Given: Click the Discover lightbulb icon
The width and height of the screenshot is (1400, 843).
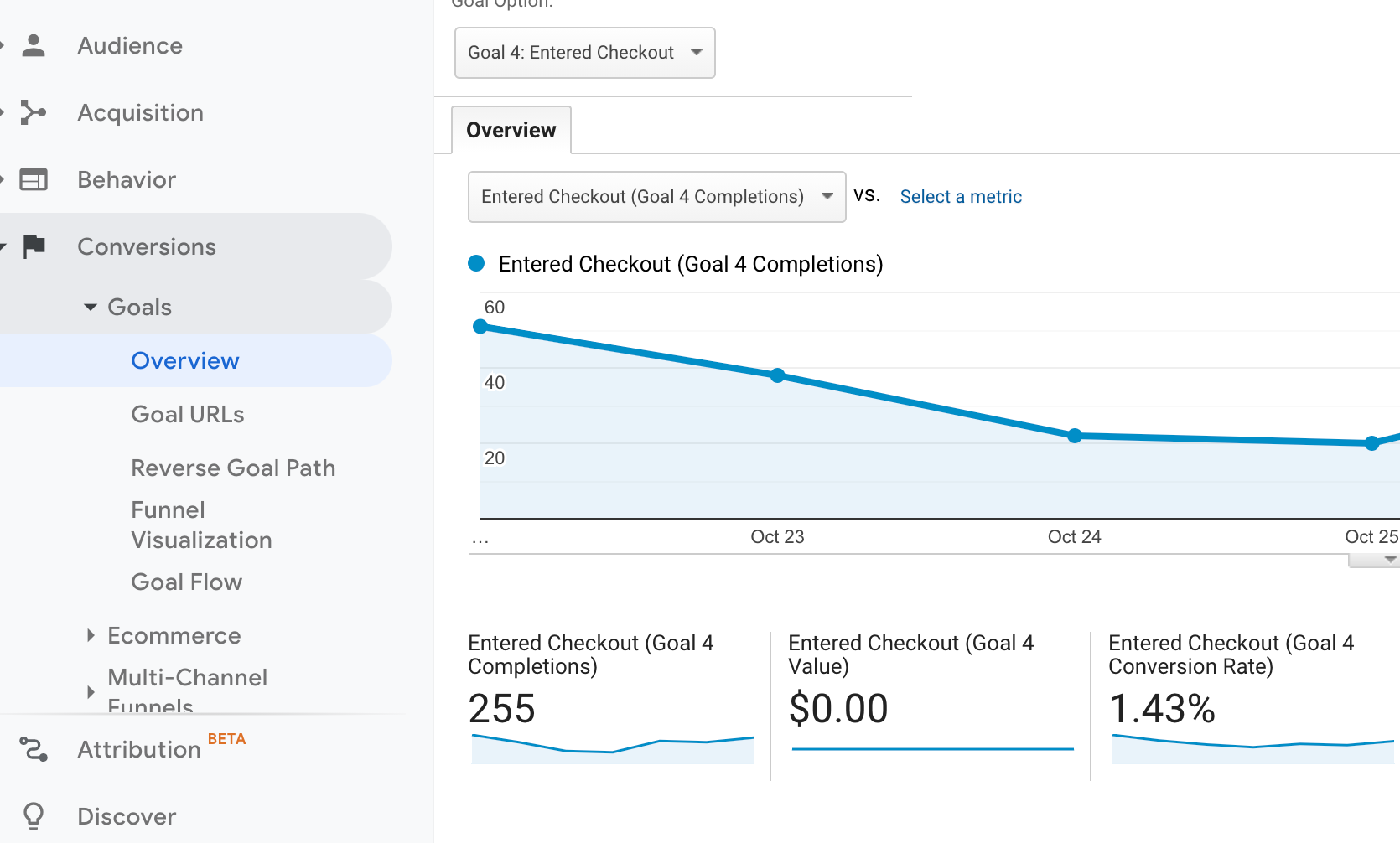Looking at the screenshot, I should click(34, 815).
